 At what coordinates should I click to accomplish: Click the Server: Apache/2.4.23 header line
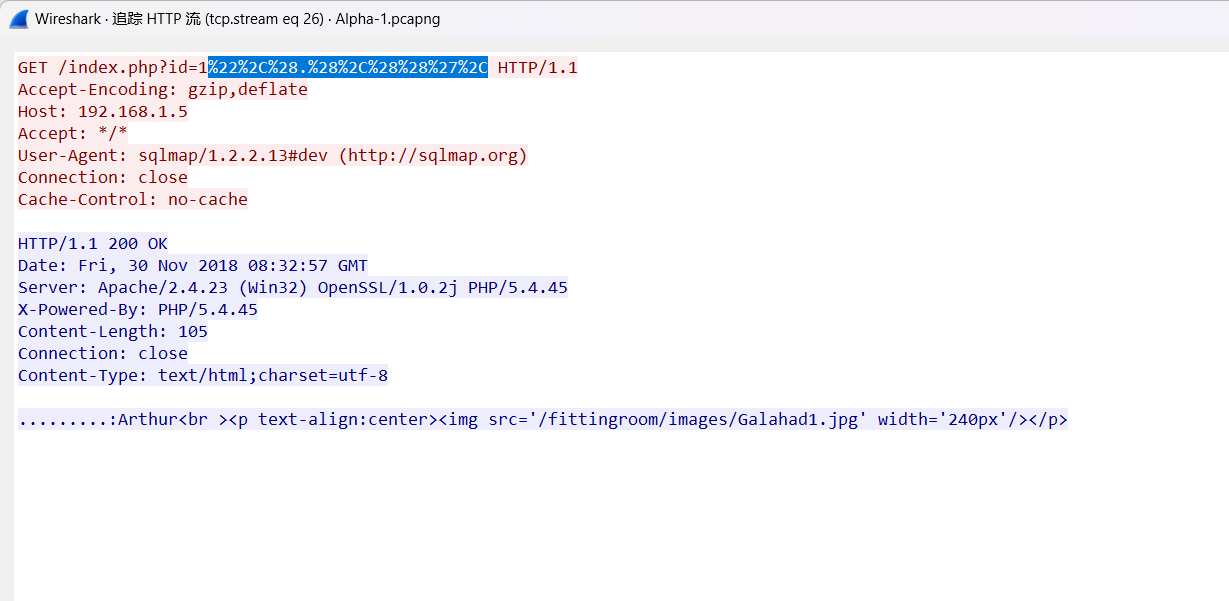293,288
